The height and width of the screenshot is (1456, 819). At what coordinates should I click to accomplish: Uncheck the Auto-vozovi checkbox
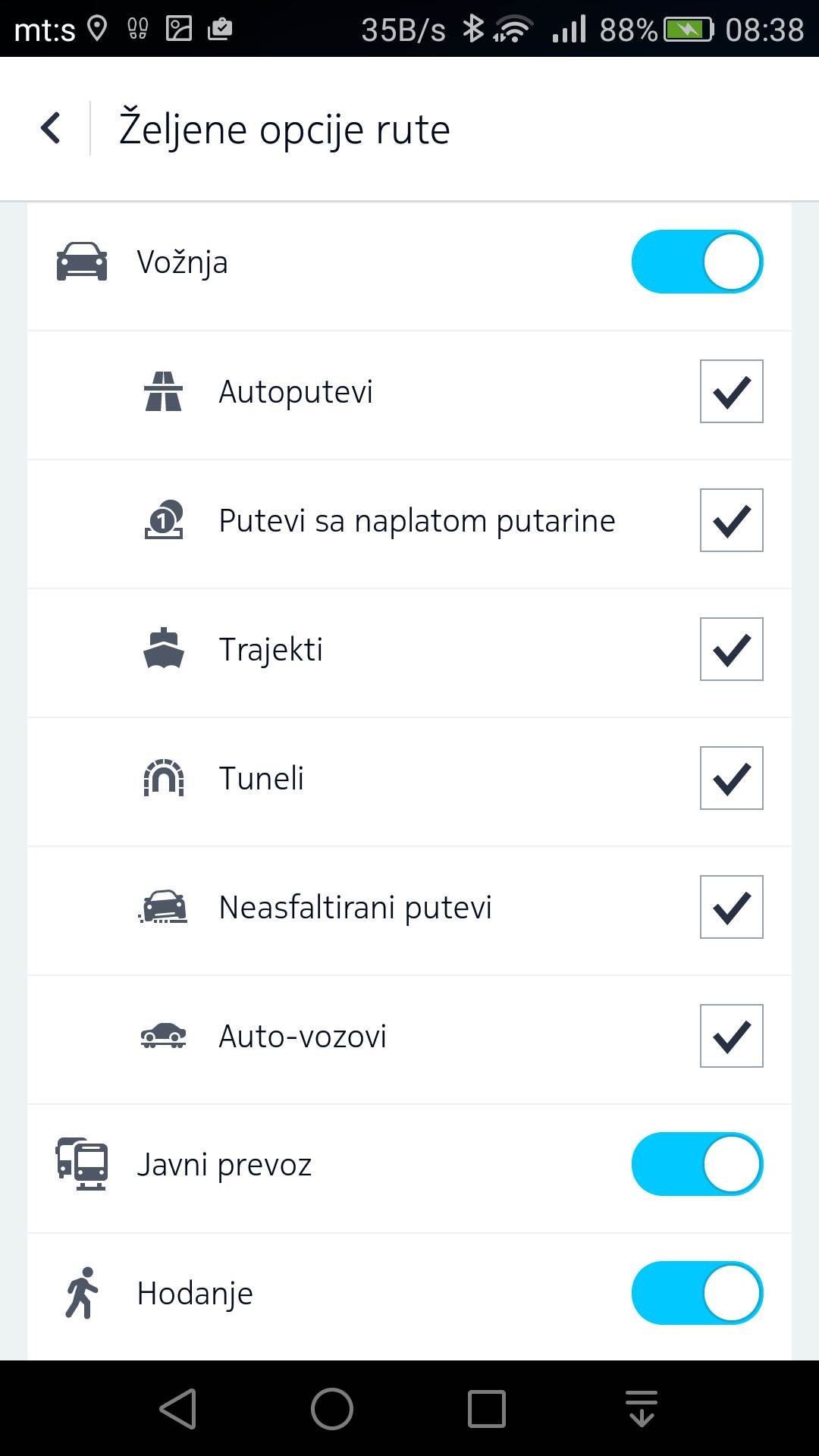[x=731, y=1036]
